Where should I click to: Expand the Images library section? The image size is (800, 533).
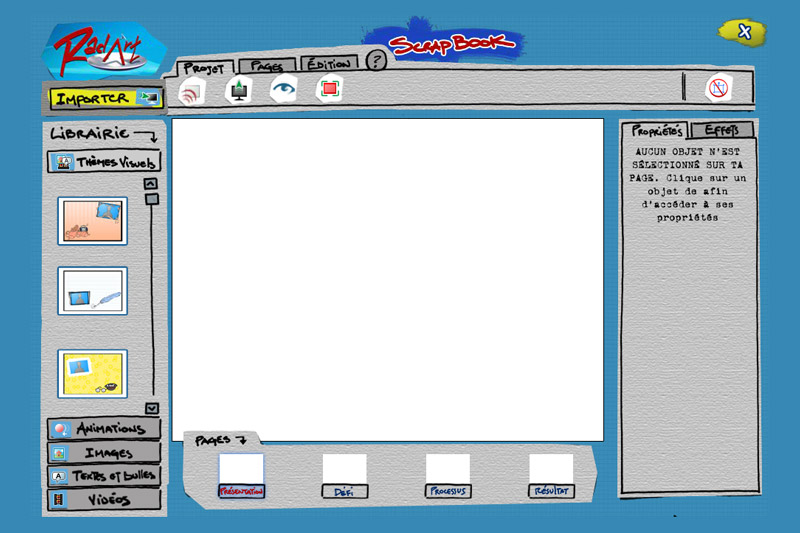tap(104, 452)
